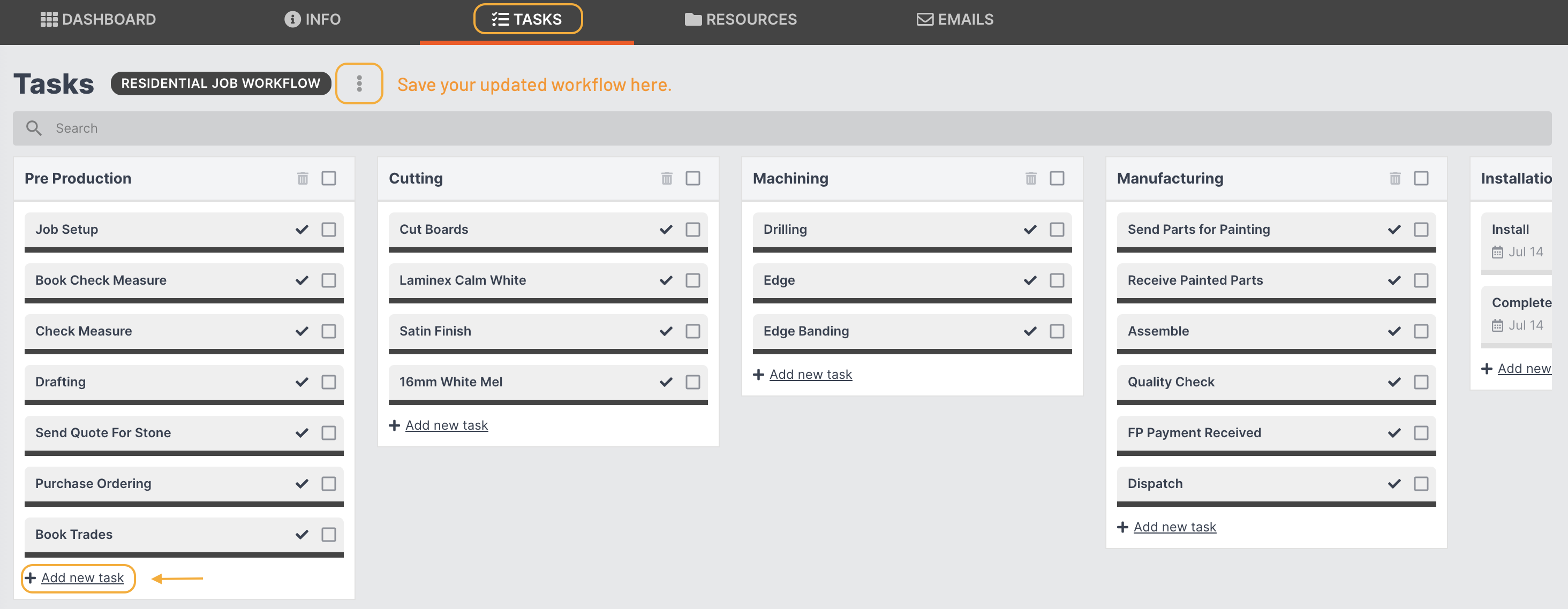Click the Residential Job Workflow badge
The height and width of the screenshot is (609, 1568).
pos(220,83)
